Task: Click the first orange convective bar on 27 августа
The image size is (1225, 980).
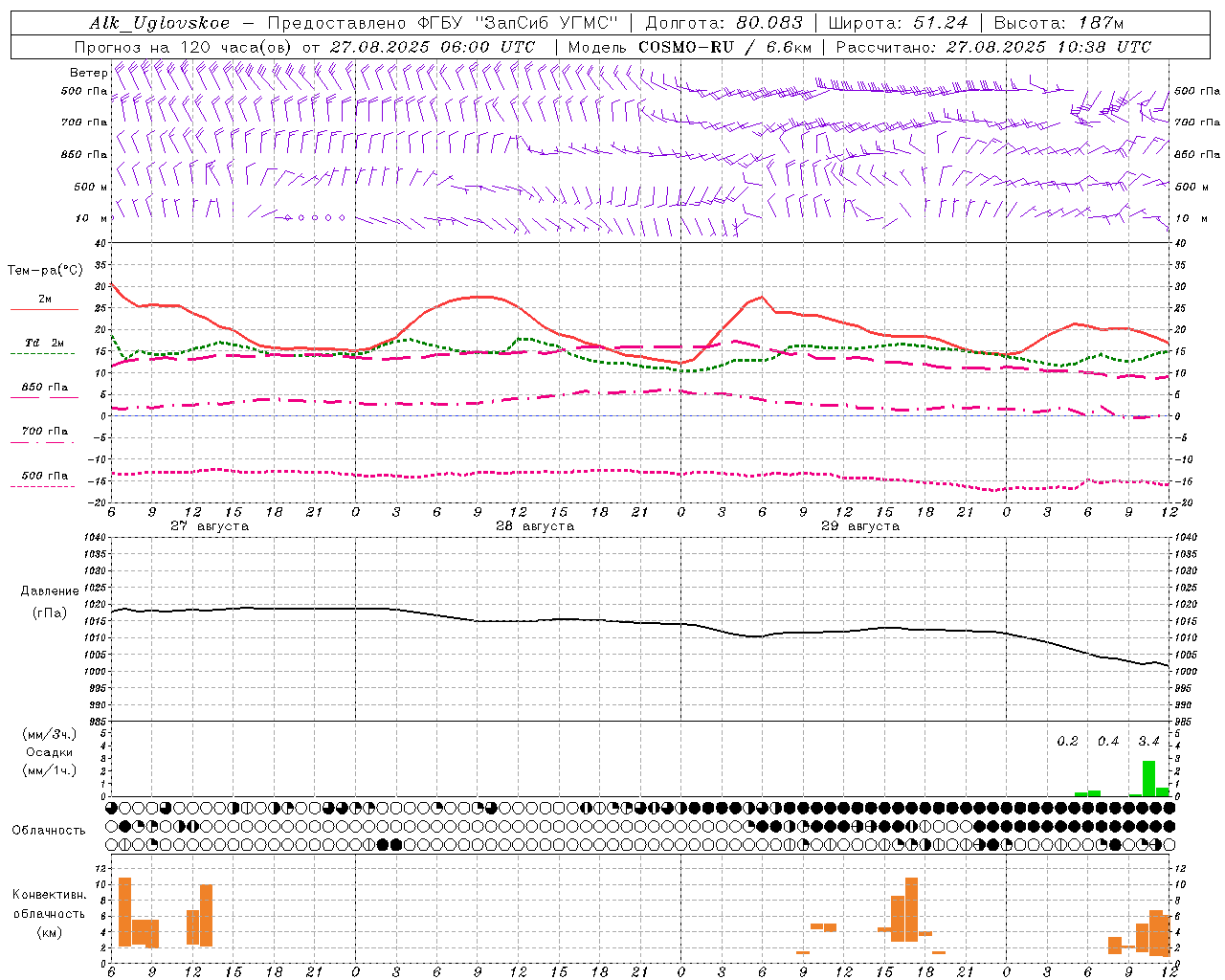Action: click(124, 912)
